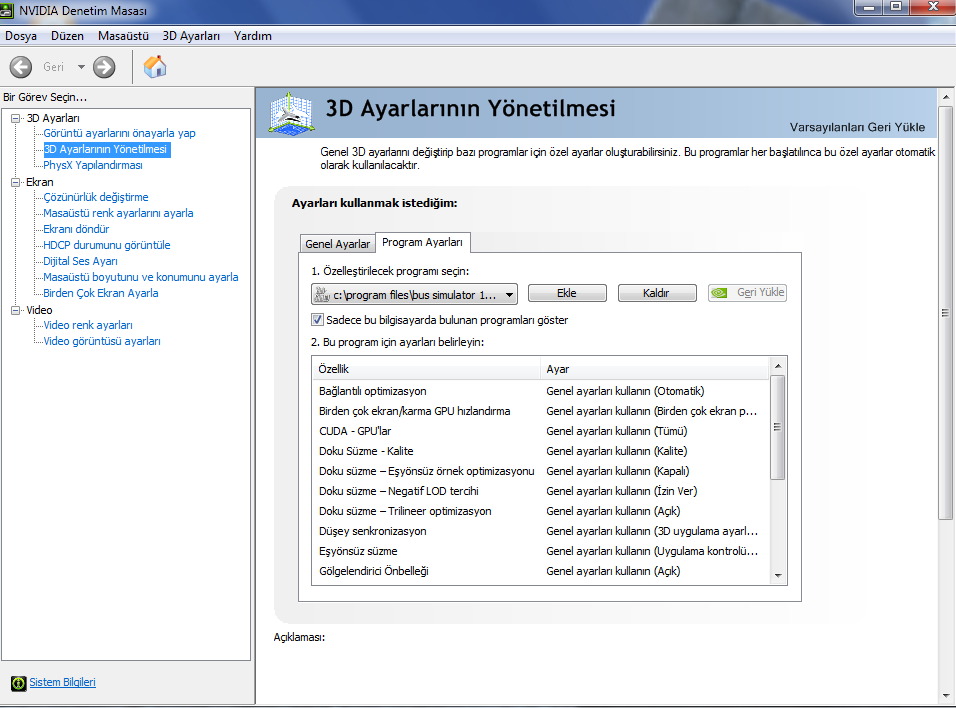The height and width of the screenshot is (708, 956).
Task: Click main page scroll up arrow
Action: coord(946,97)
